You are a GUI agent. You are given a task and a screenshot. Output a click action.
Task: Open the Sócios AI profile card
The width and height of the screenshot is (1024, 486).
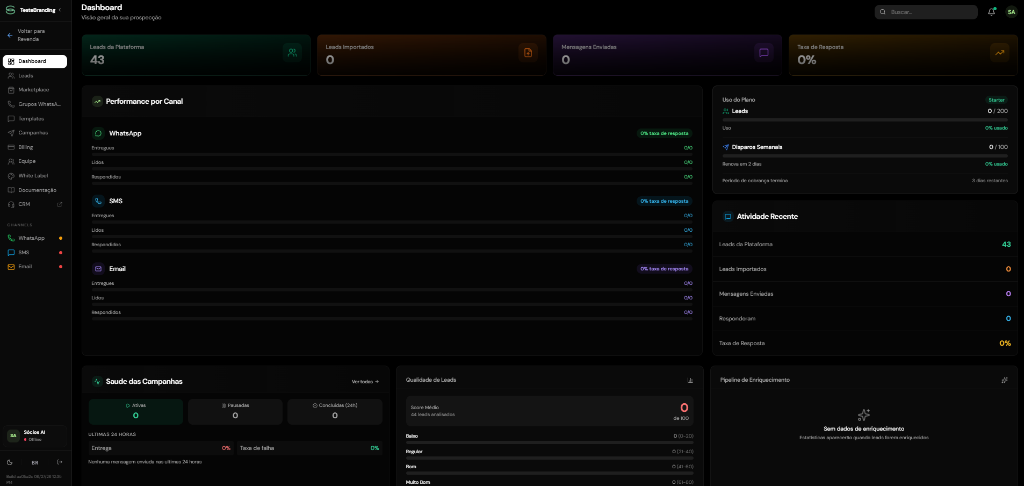tap(35, 436)
